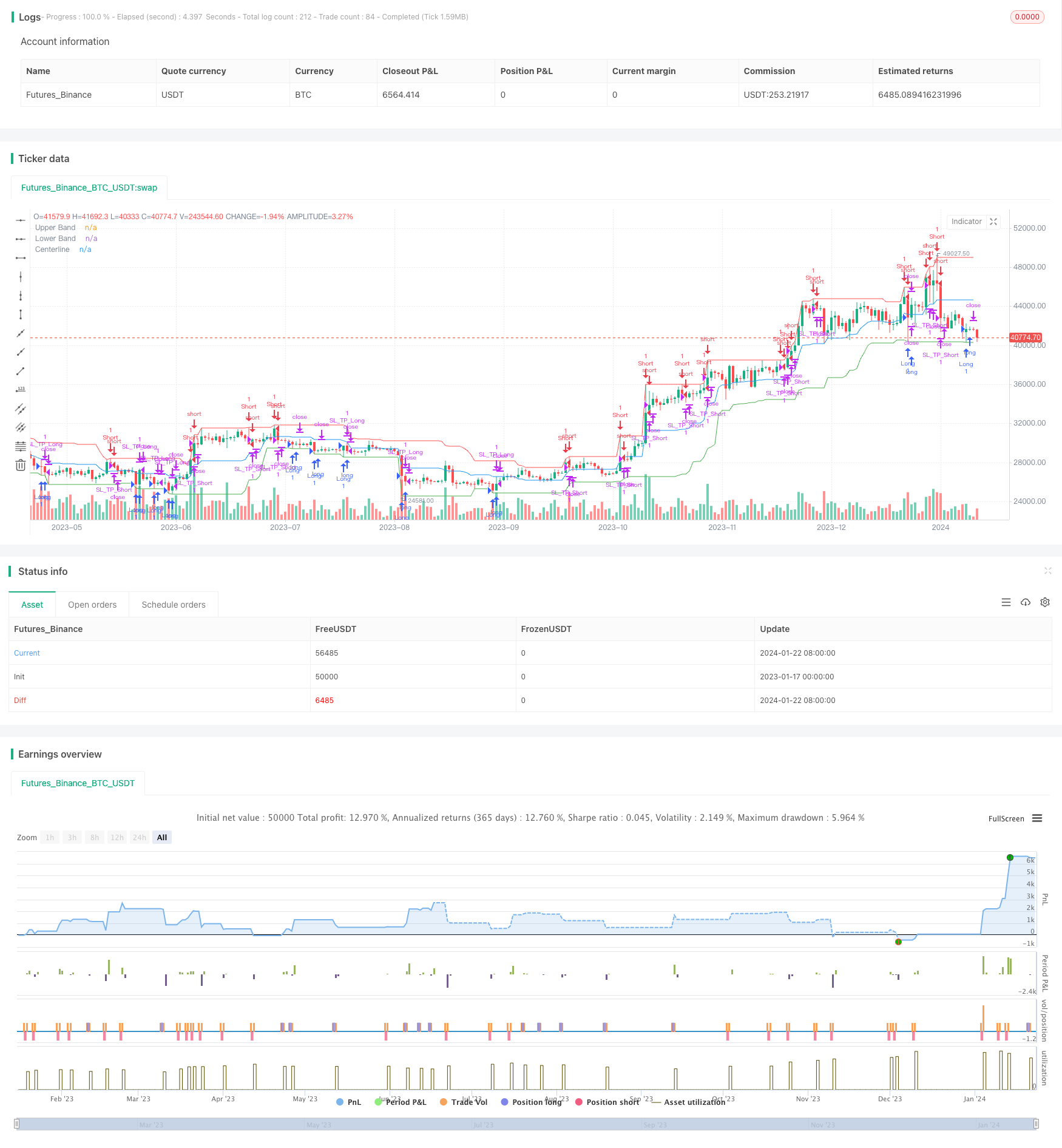Click the Upper Band indicator legend label
Screen dimensions: 1062x1148
coord(55,228)
